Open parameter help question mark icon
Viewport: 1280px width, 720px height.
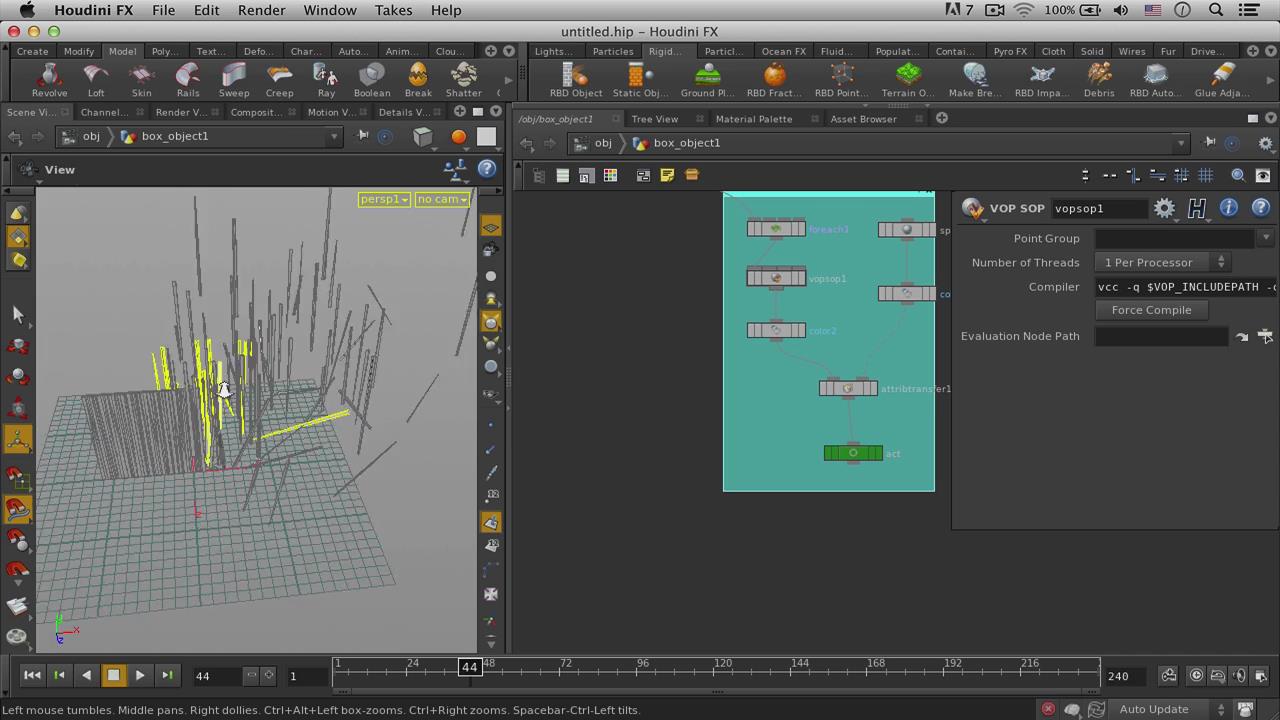tap(1261, 208)
